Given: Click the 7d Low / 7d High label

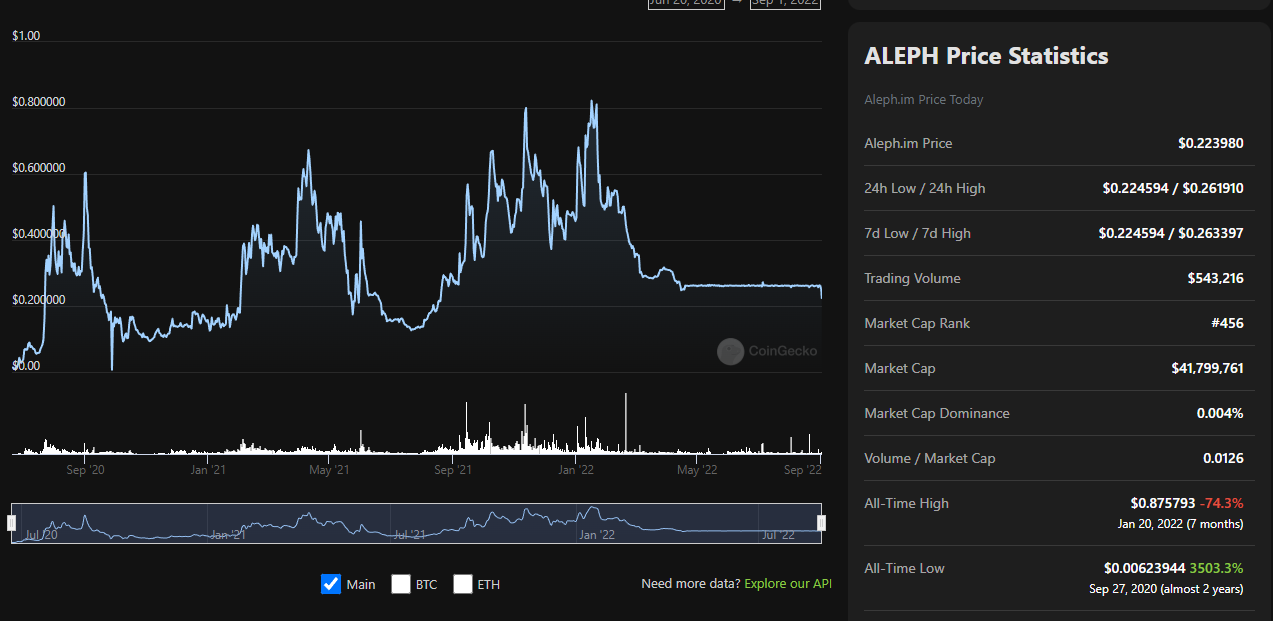Looking at the screenshot, I should [x=917, y=233].
